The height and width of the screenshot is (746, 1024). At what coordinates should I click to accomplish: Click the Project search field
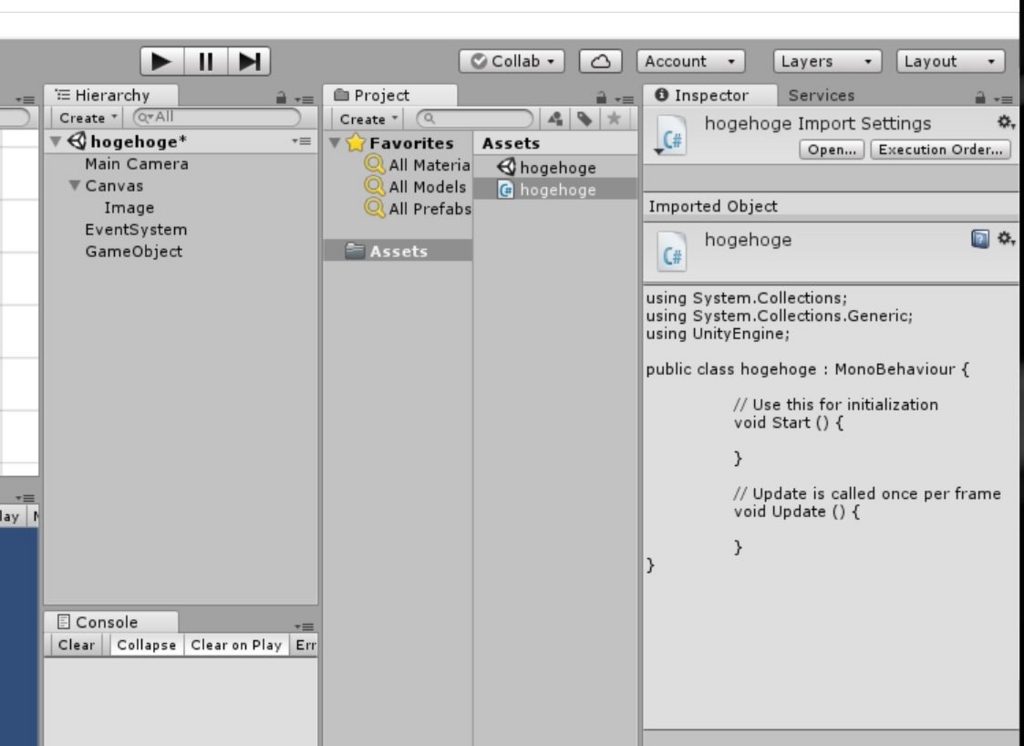point(475,118)
